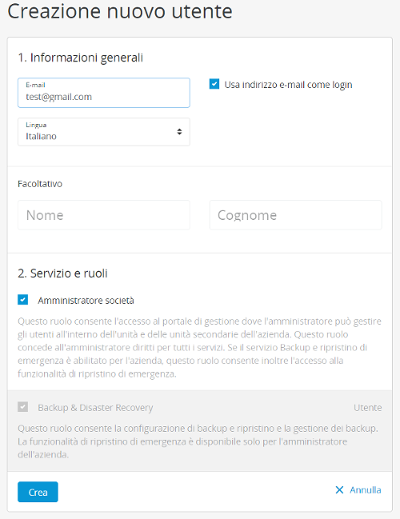400x519 pixels.
Task: Open the Lingua language dropdown
Action: (x=104, y=132)
